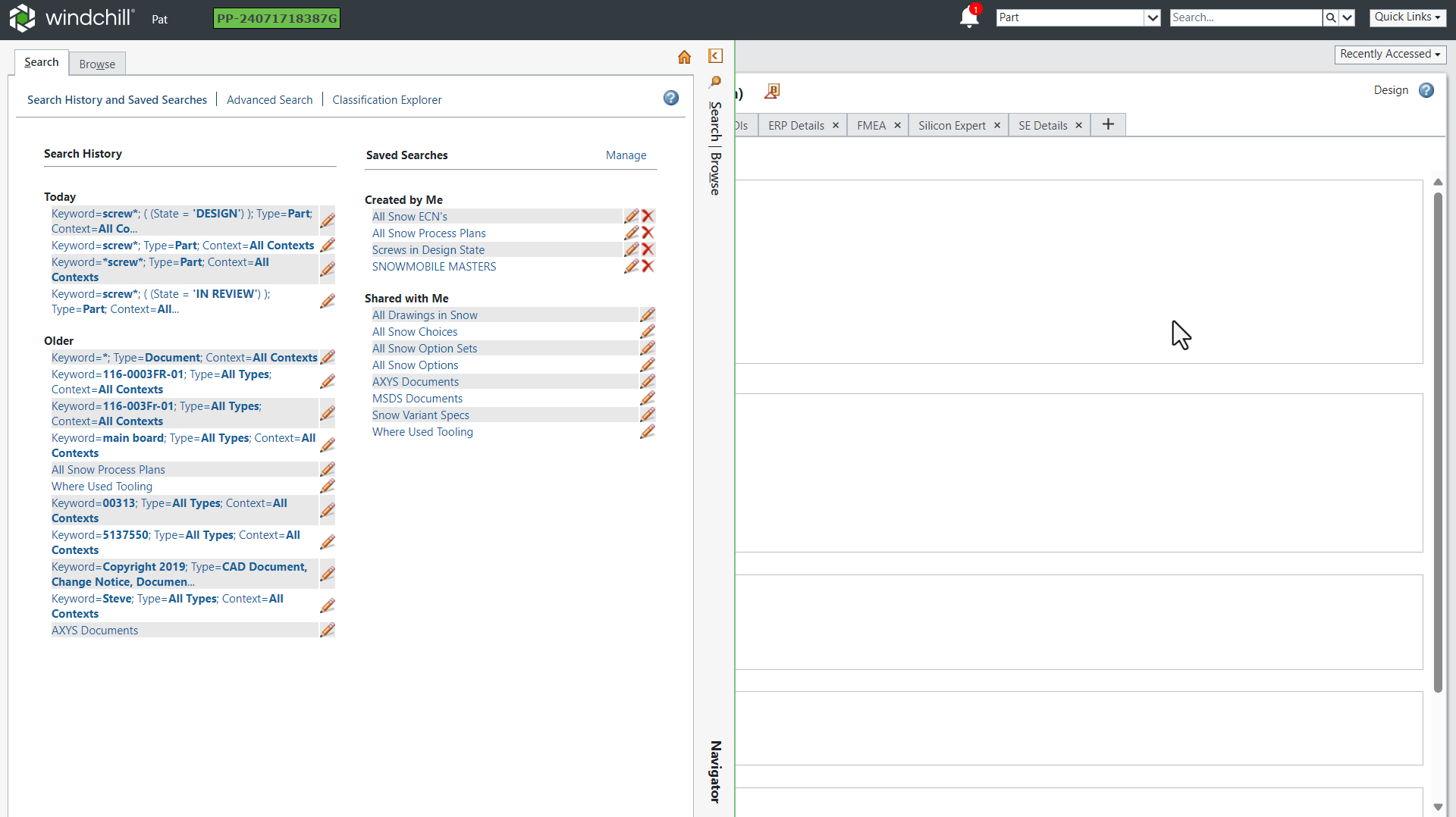This screenshot has height=817, width=1456.
Task: Click search help question mark icon
Action: [670, 98]
